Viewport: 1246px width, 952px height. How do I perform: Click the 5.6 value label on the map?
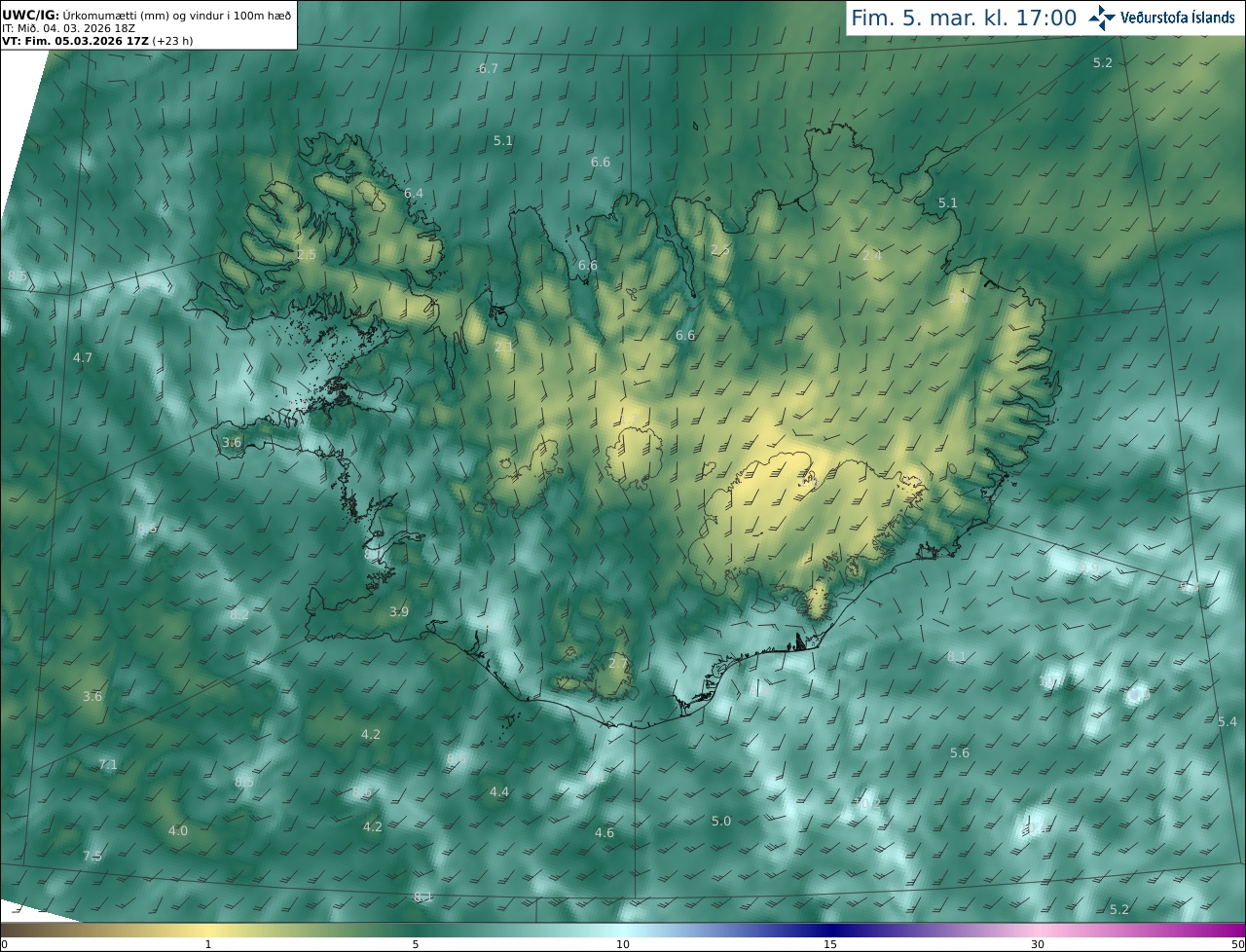pos(960,752)
